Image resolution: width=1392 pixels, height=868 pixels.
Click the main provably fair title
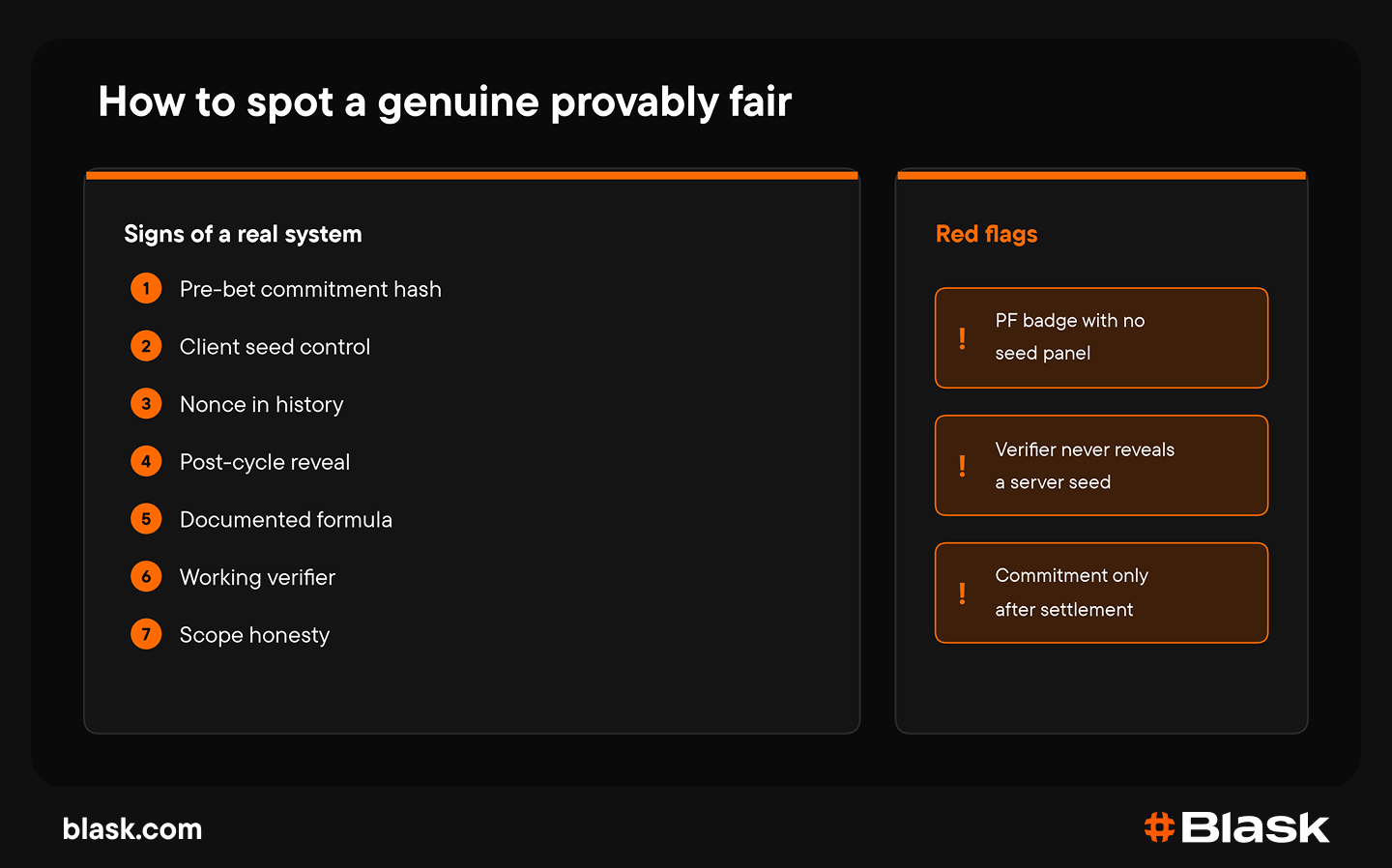tap(445, 102)
